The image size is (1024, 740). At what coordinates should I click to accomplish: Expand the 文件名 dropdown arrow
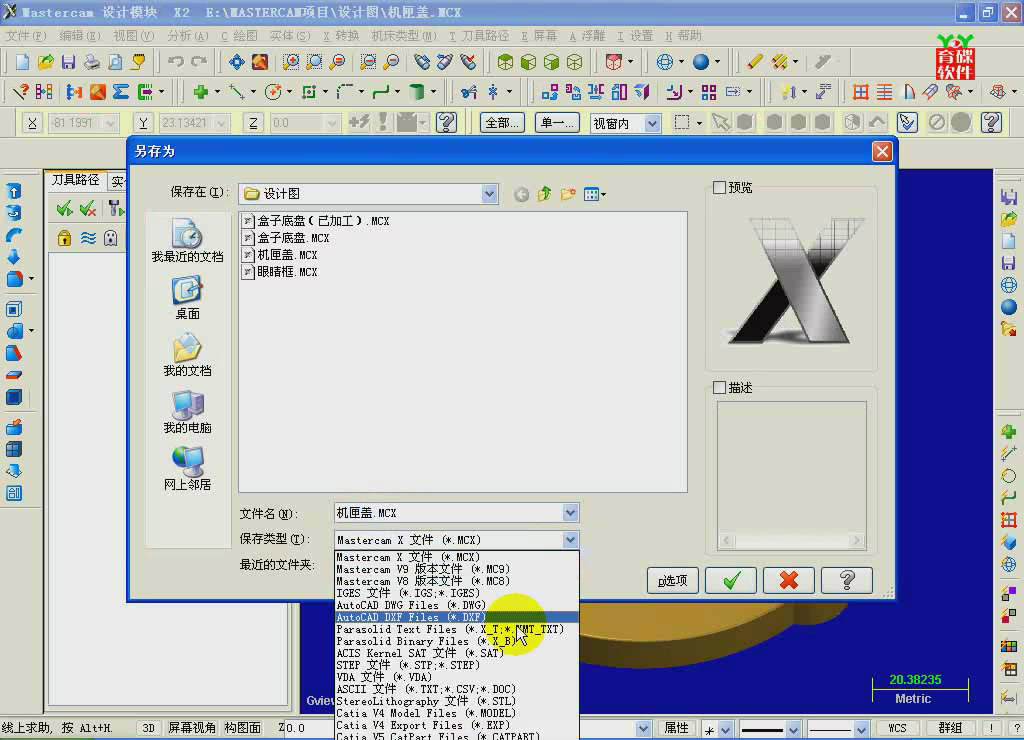tap(570, 513)
